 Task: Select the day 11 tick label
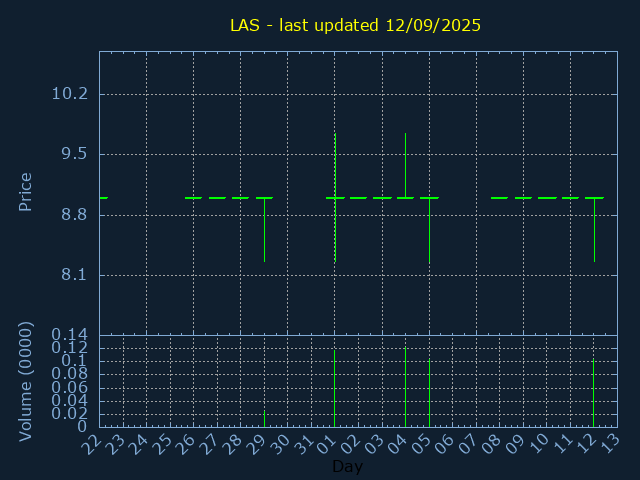point(562,444)
